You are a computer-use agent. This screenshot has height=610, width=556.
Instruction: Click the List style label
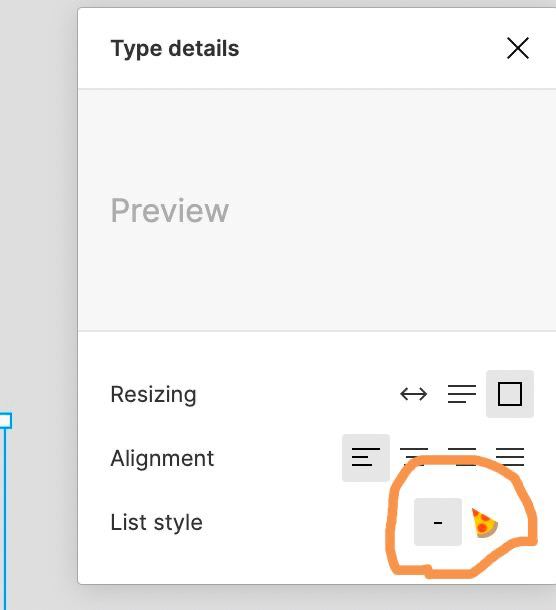click(x=156, y=522)
